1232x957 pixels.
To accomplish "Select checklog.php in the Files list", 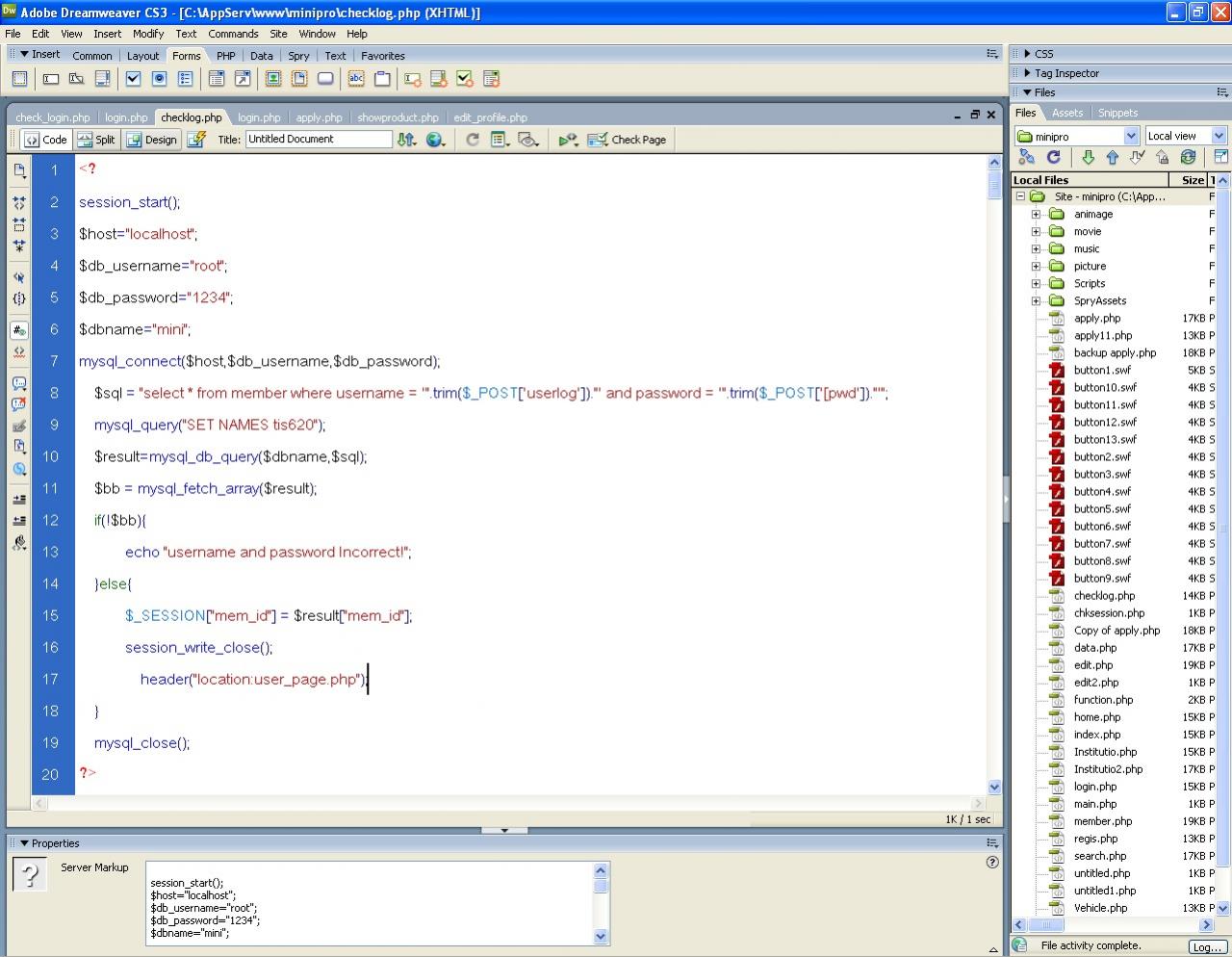I will (1104, 596).
